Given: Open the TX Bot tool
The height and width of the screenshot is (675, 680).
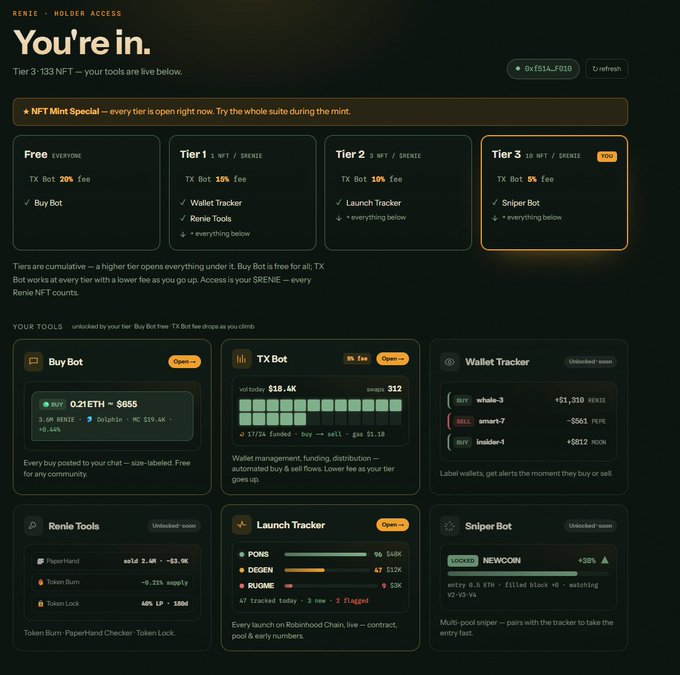Looking at the screenshot, I should [392, 359].
